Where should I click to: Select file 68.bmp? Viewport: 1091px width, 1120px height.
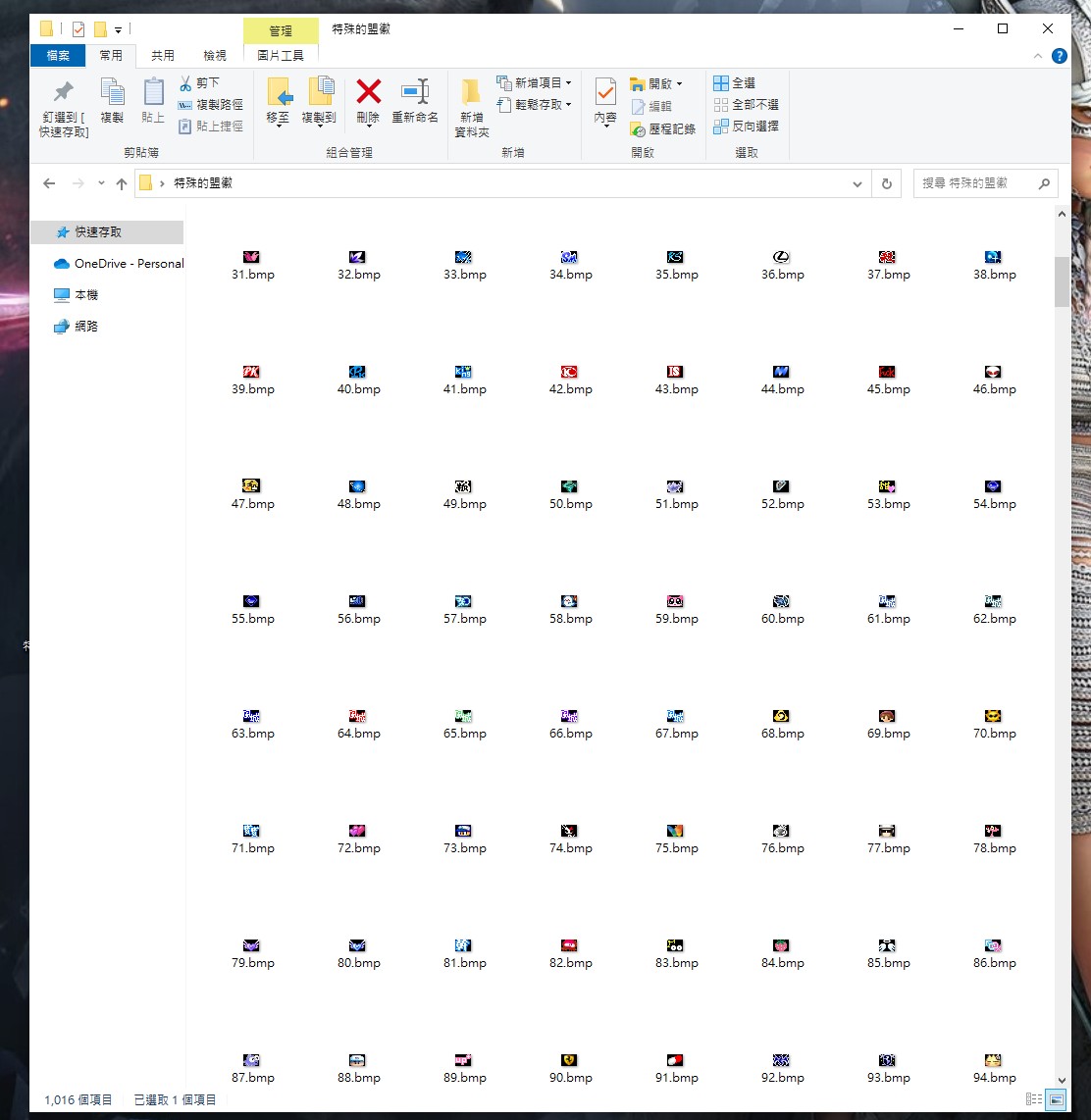point(782,726)
